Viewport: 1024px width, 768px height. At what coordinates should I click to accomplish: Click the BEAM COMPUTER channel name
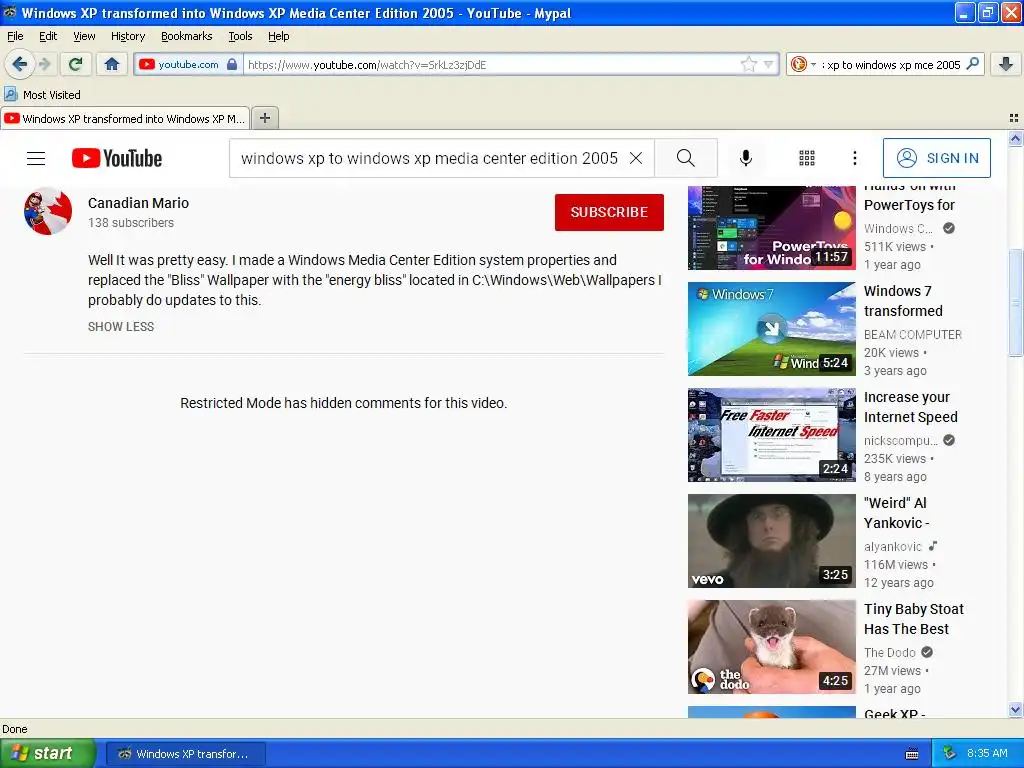[912, 334]
